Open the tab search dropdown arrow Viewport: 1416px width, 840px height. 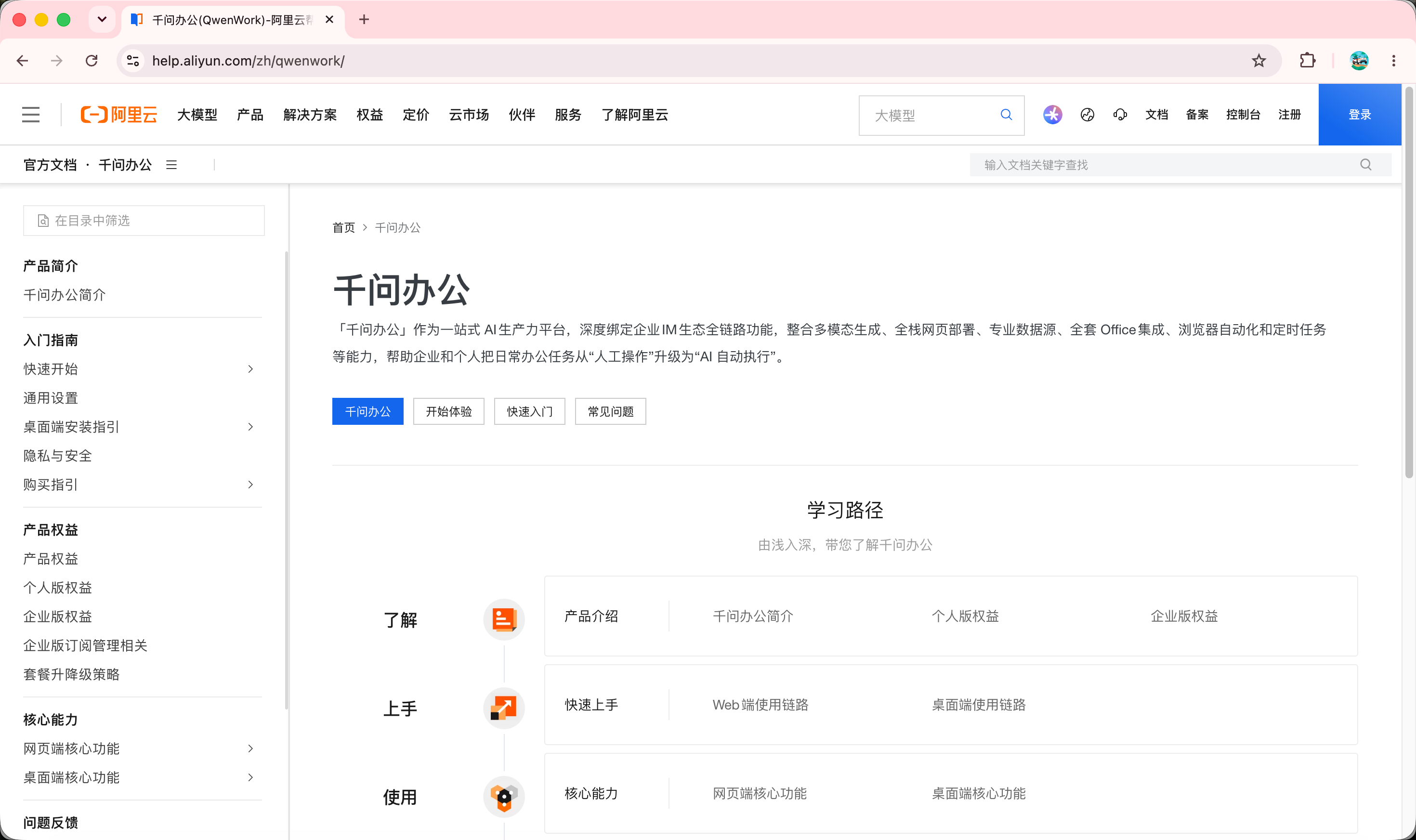102,20
